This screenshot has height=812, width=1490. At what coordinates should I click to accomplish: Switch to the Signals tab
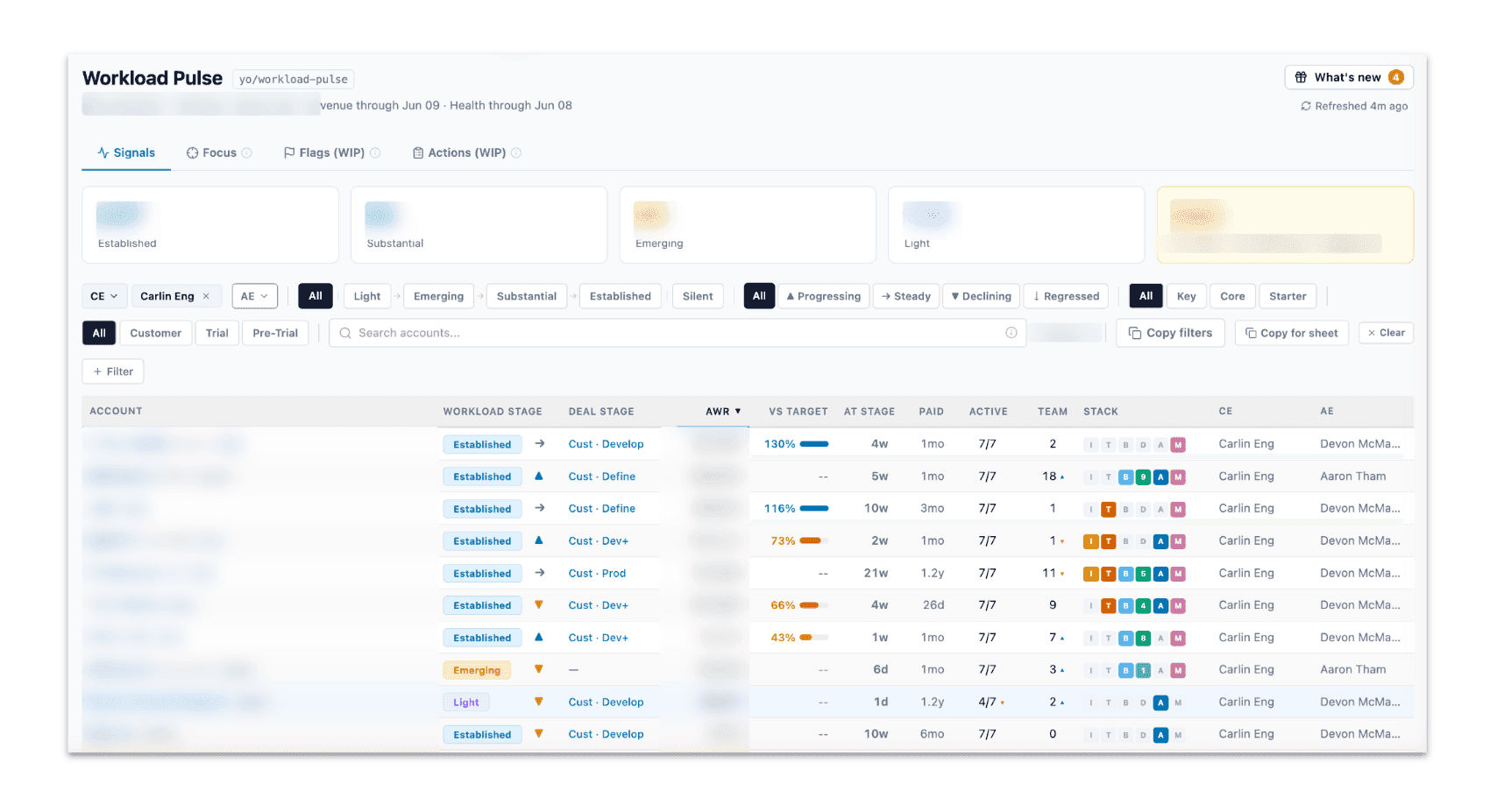coord(126,152)
